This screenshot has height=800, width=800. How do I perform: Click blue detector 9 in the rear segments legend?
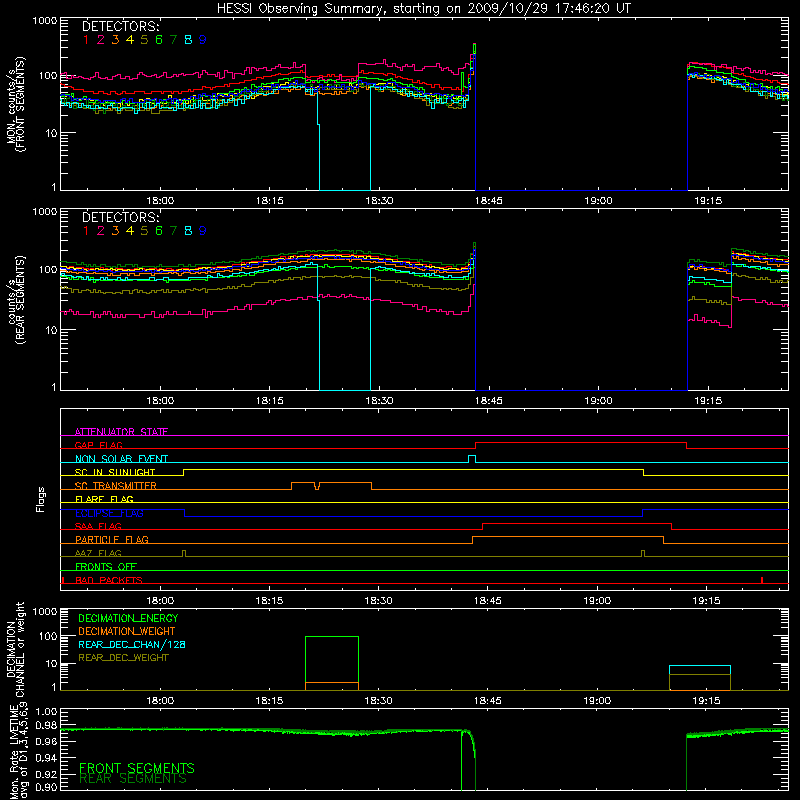[x=203, y=231]
